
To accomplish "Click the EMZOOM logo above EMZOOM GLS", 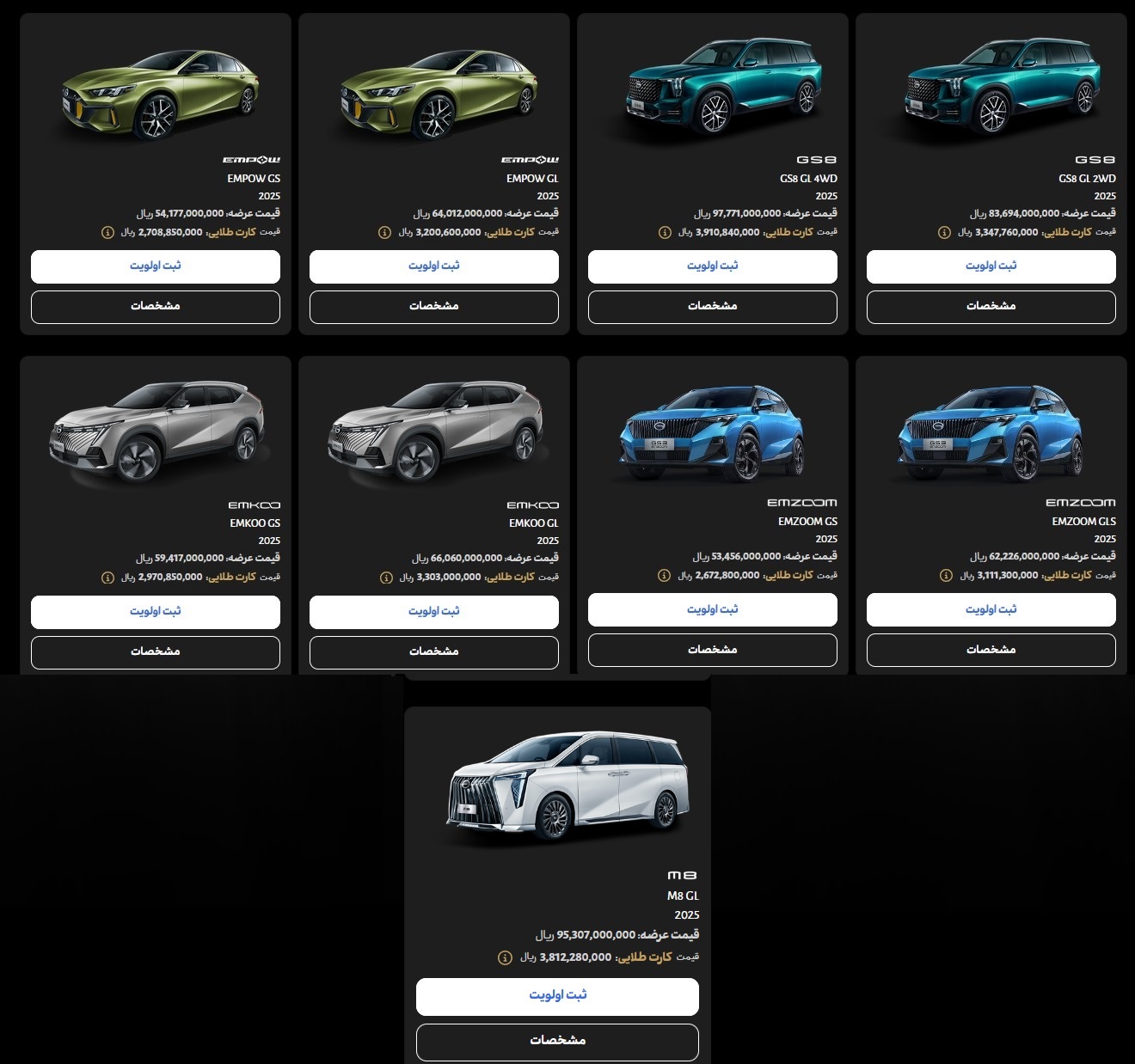I will [1081, 503].
